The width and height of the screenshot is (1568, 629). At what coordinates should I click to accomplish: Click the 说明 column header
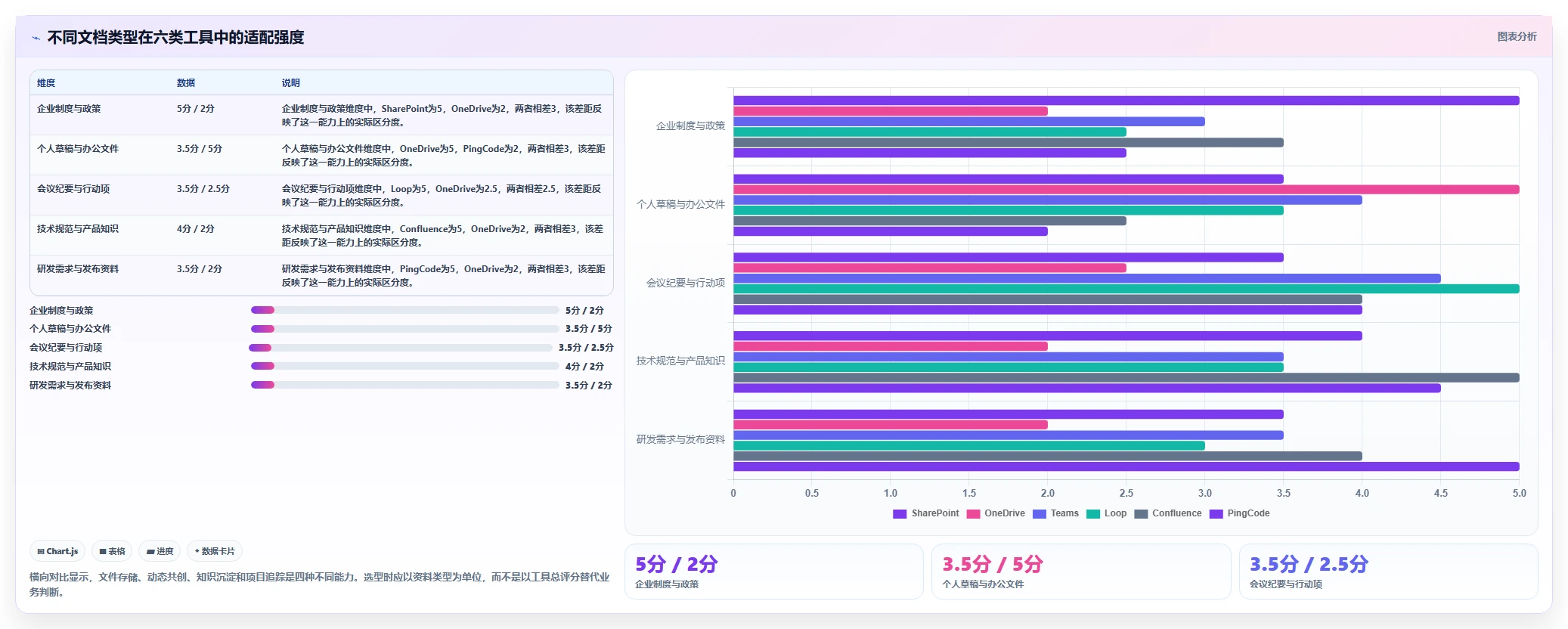click(x=291, y=83)
